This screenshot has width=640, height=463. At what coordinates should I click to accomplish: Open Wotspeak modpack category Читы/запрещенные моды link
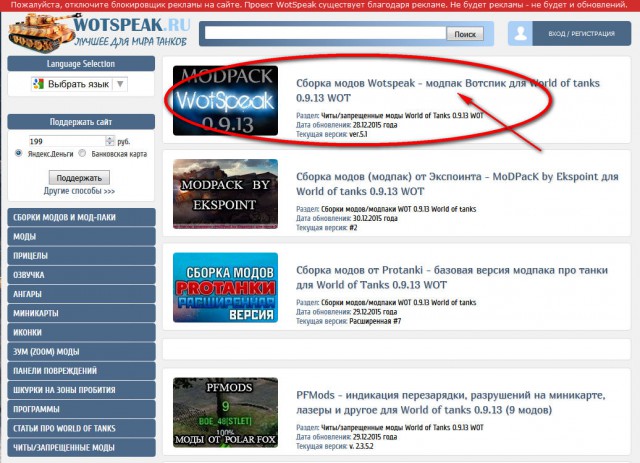pos(402,116)
